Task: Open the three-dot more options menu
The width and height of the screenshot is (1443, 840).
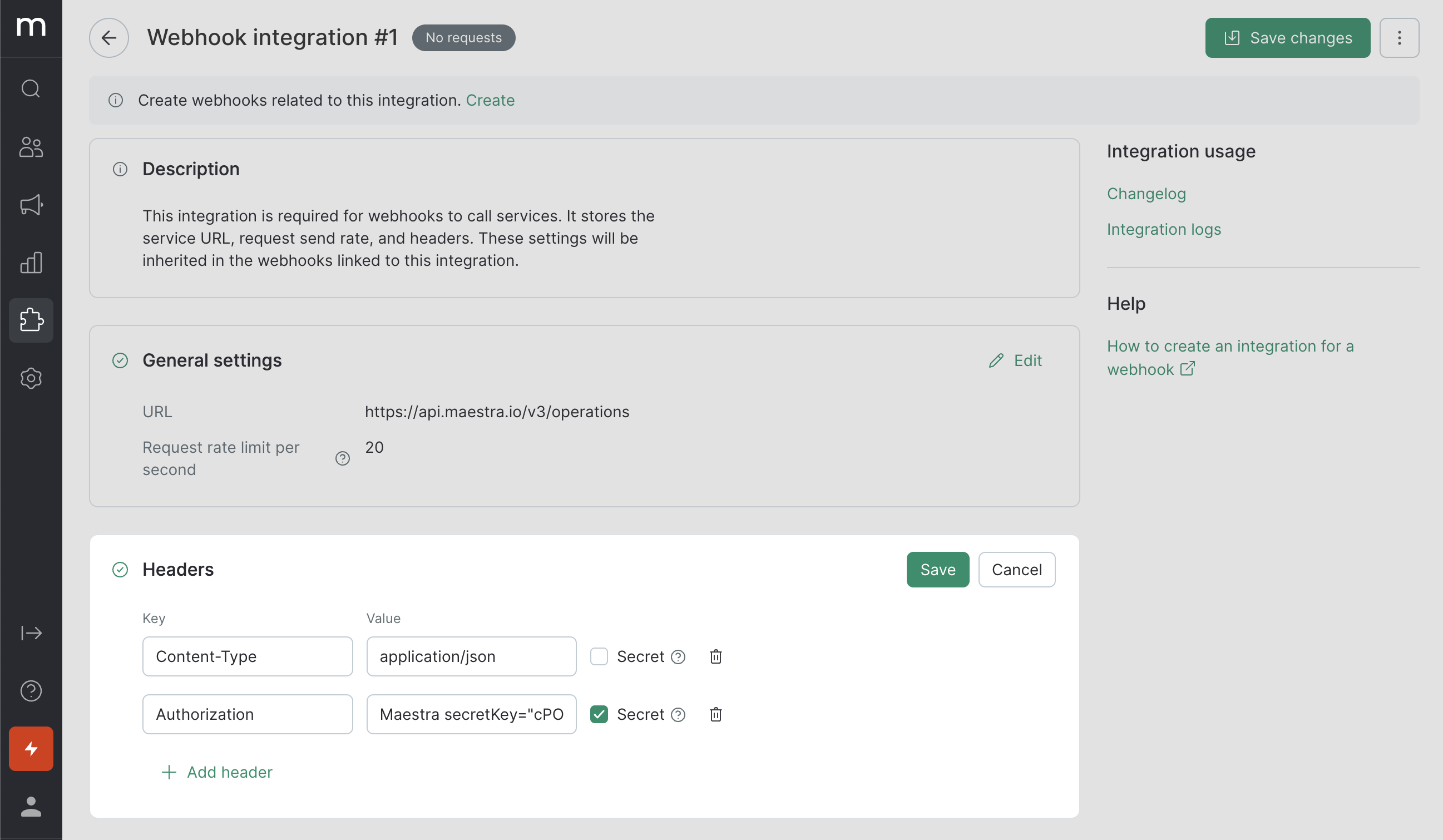Action: [1399, 38]
